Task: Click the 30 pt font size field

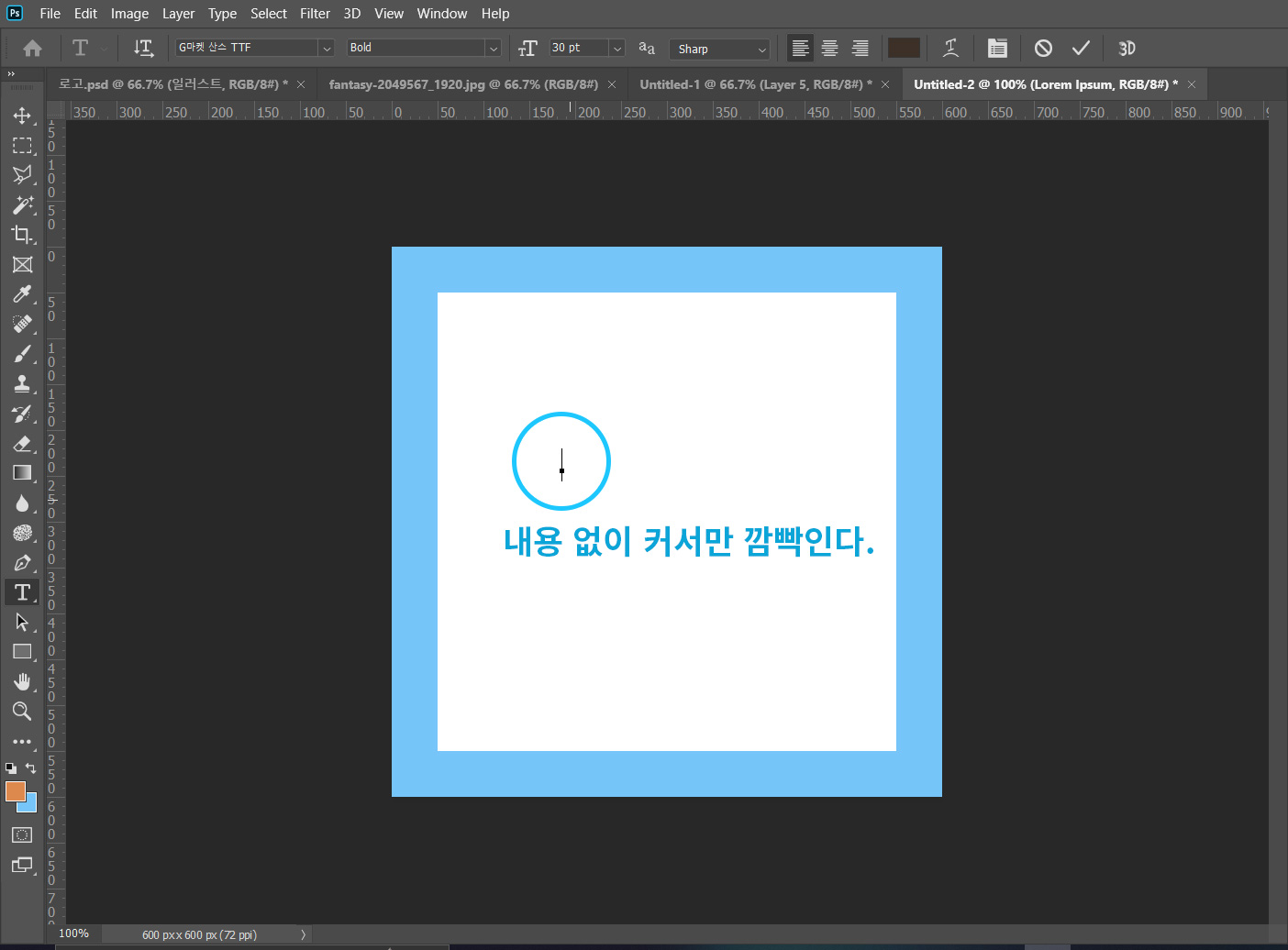Action: 579,48
